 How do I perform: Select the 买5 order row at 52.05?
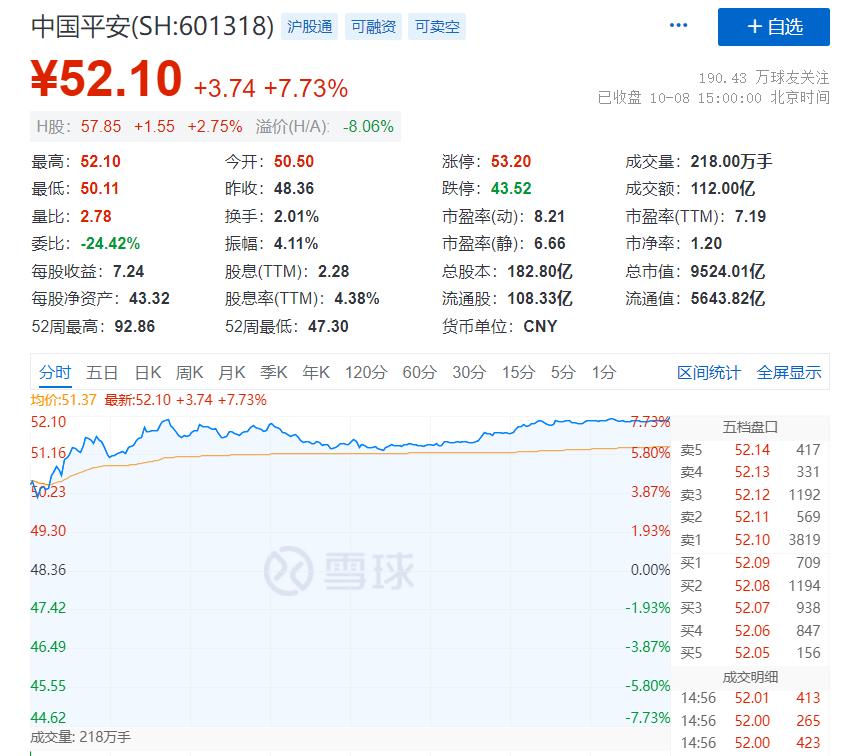(x=750, y=653)
